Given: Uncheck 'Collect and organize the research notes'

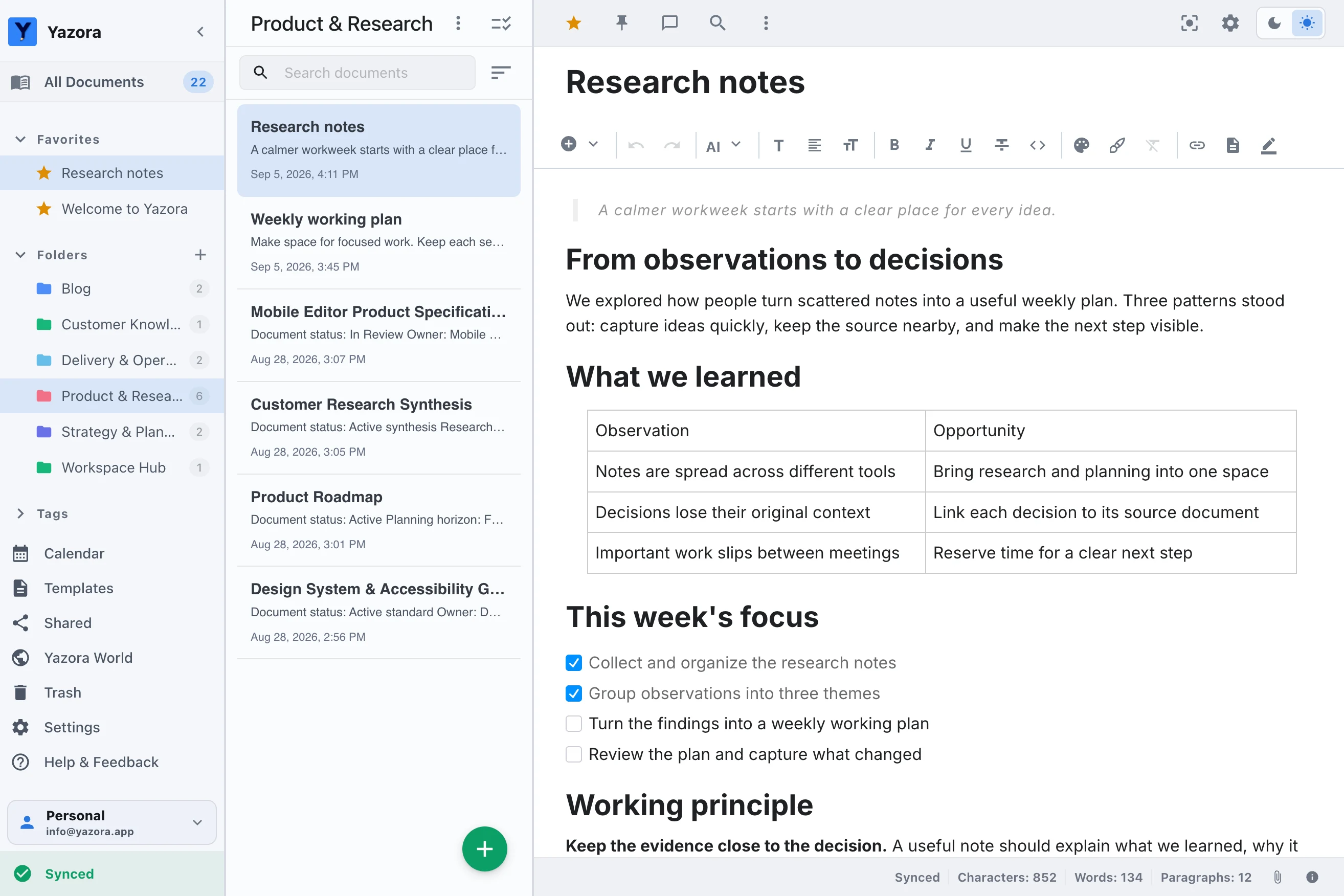Looking at the screenshot, I should 574,662.
